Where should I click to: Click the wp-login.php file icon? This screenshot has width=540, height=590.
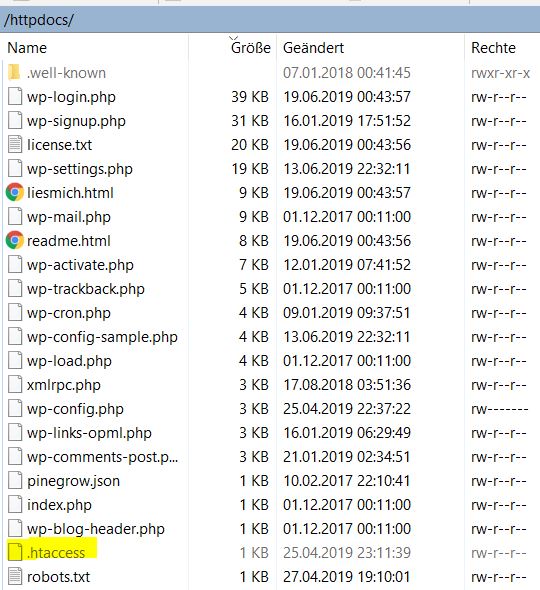point(15,96)
